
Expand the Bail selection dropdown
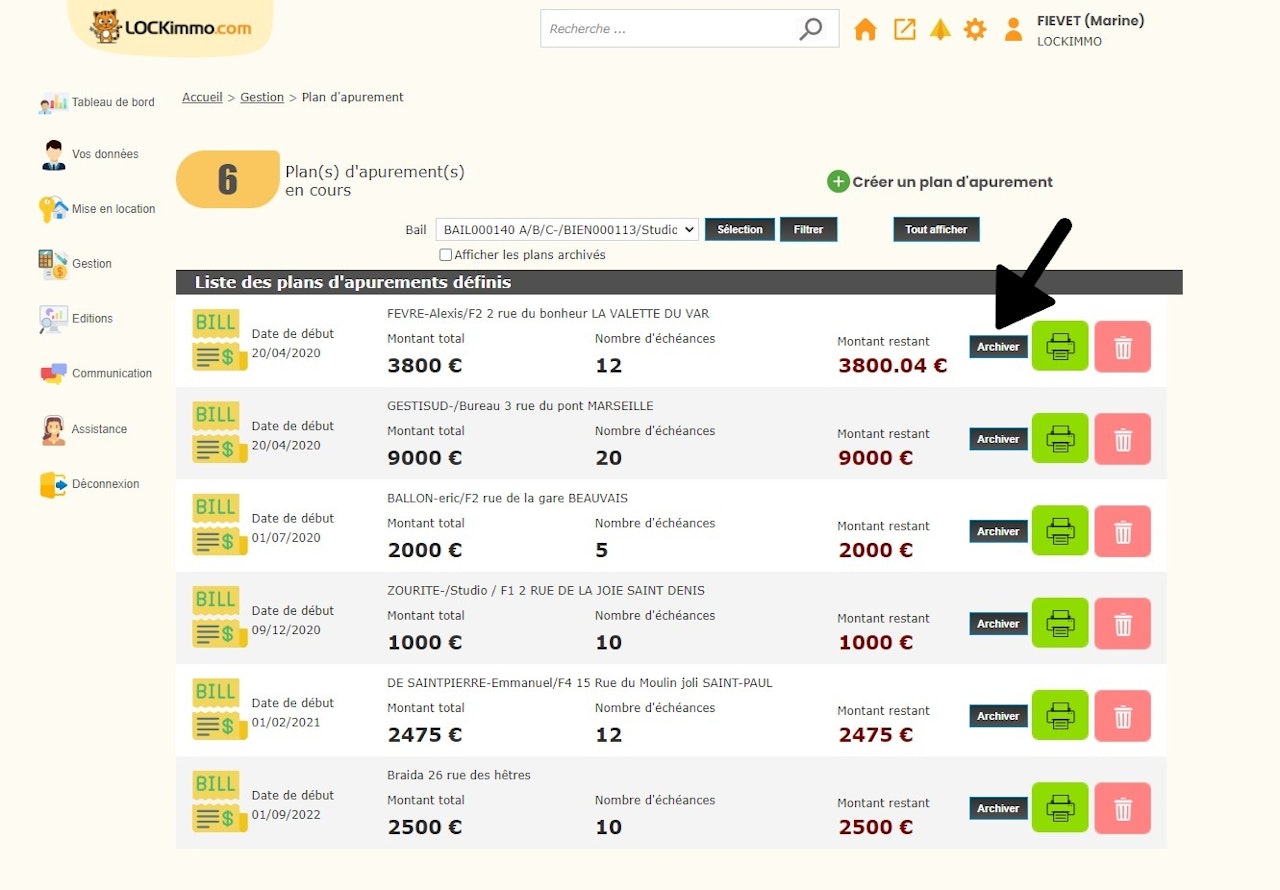(566, 230)
